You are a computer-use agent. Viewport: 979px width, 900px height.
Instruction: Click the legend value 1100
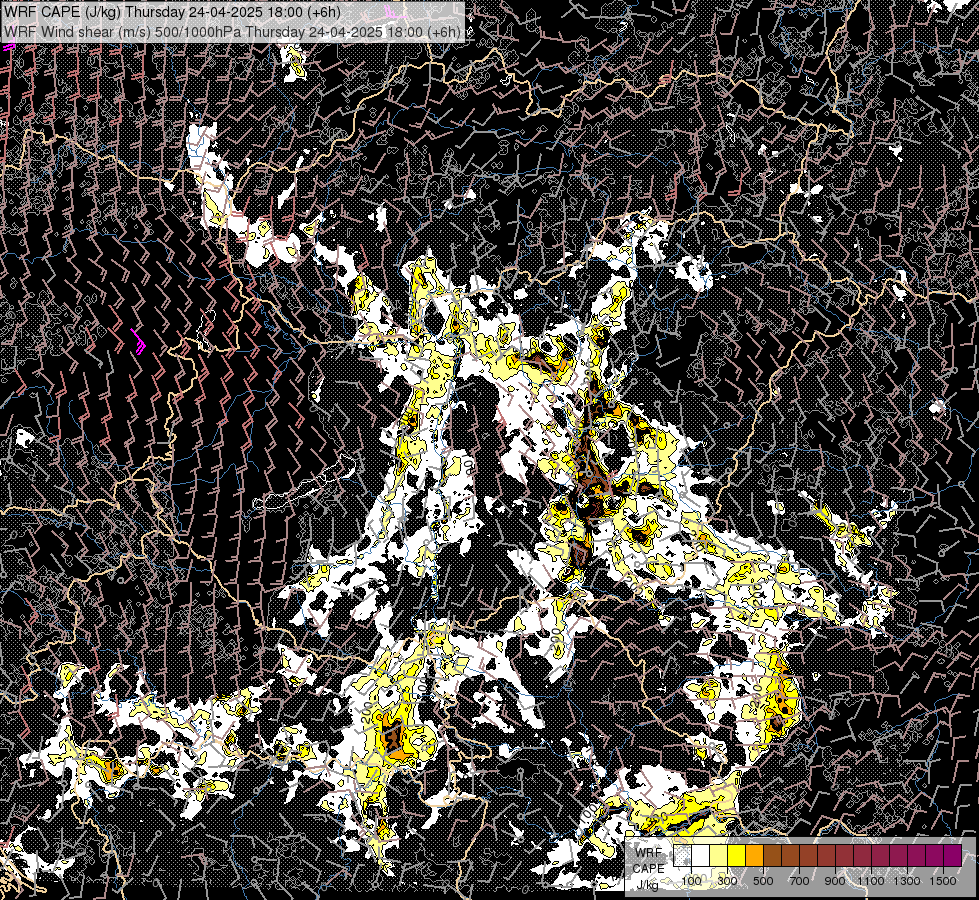(x=871, y=881)
